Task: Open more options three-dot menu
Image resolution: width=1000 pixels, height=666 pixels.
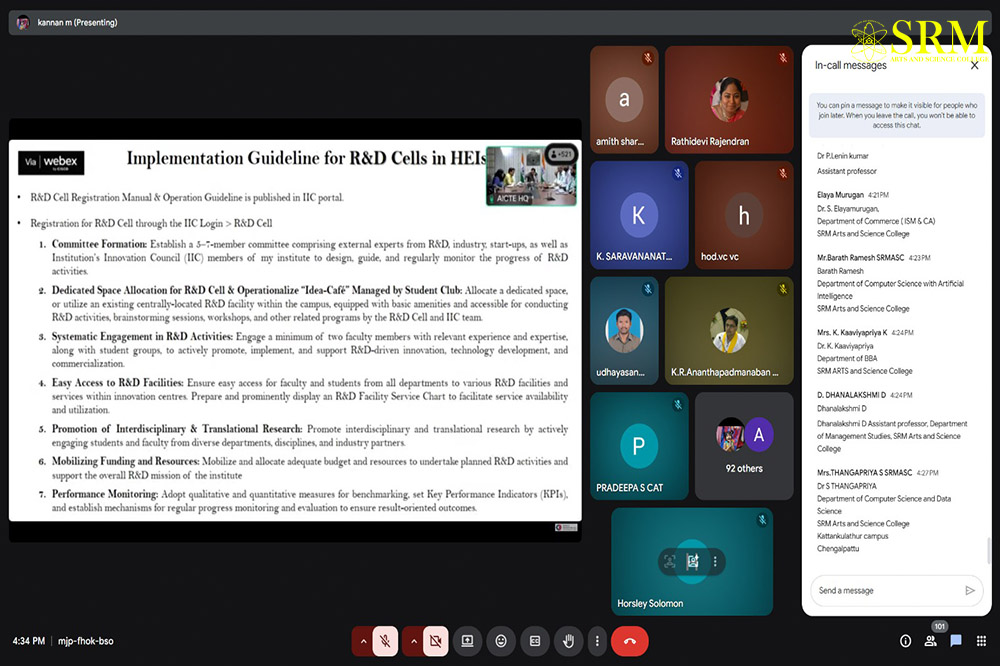Action: 597,641
